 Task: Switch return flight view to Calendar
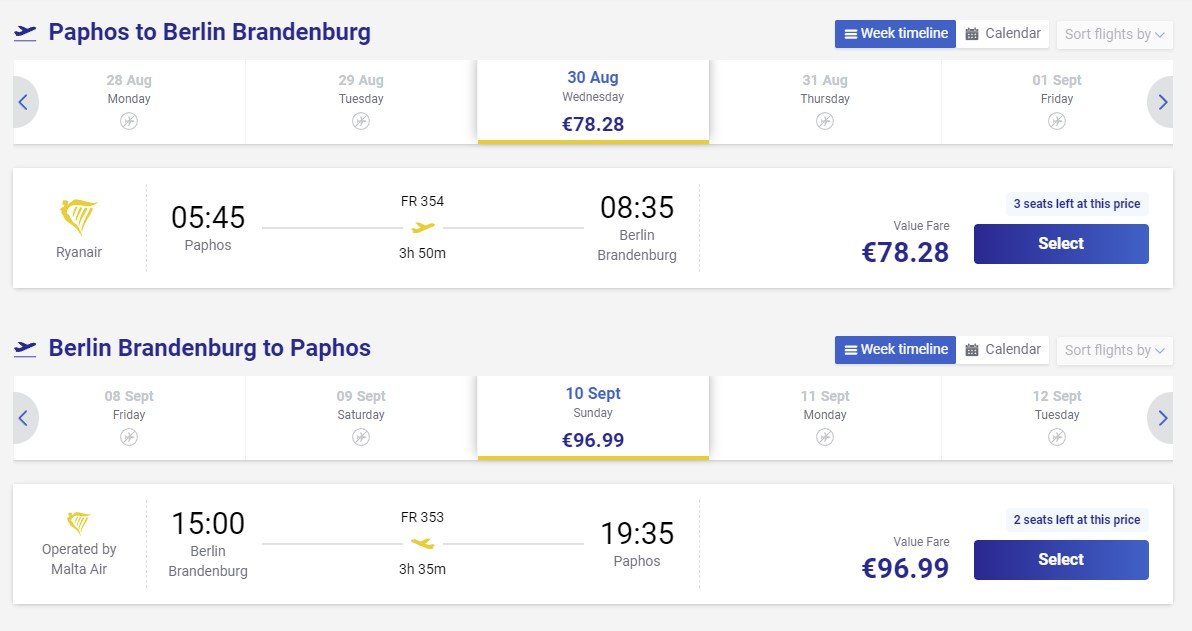click(1003, 350)
